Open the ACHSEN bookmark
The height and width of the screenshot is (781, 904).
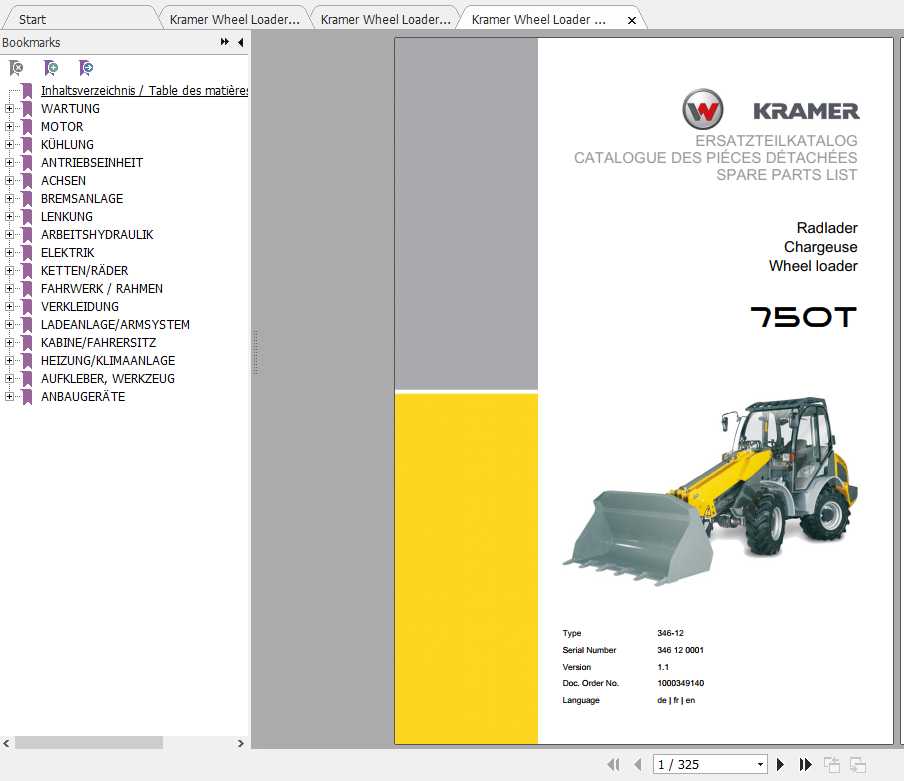(x=63, y=180)
